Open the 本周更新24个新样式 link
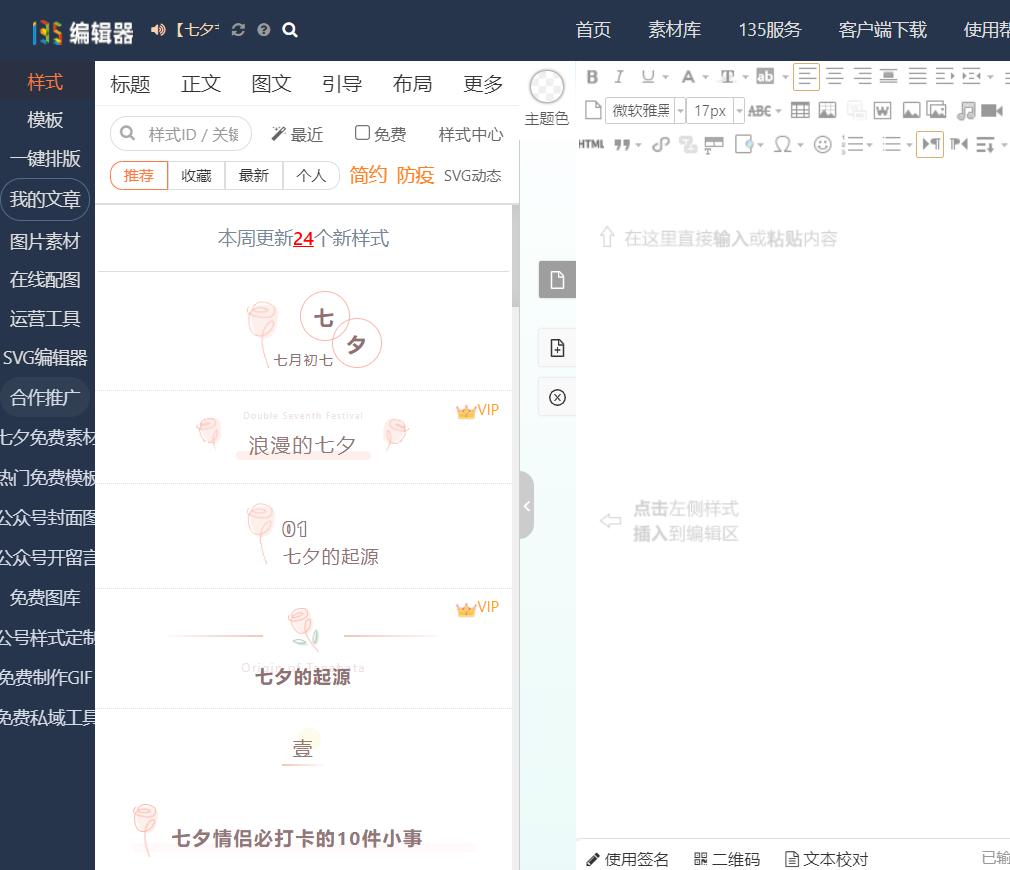The width and height of the screenshot is (1010, 870). click(303, 240)
